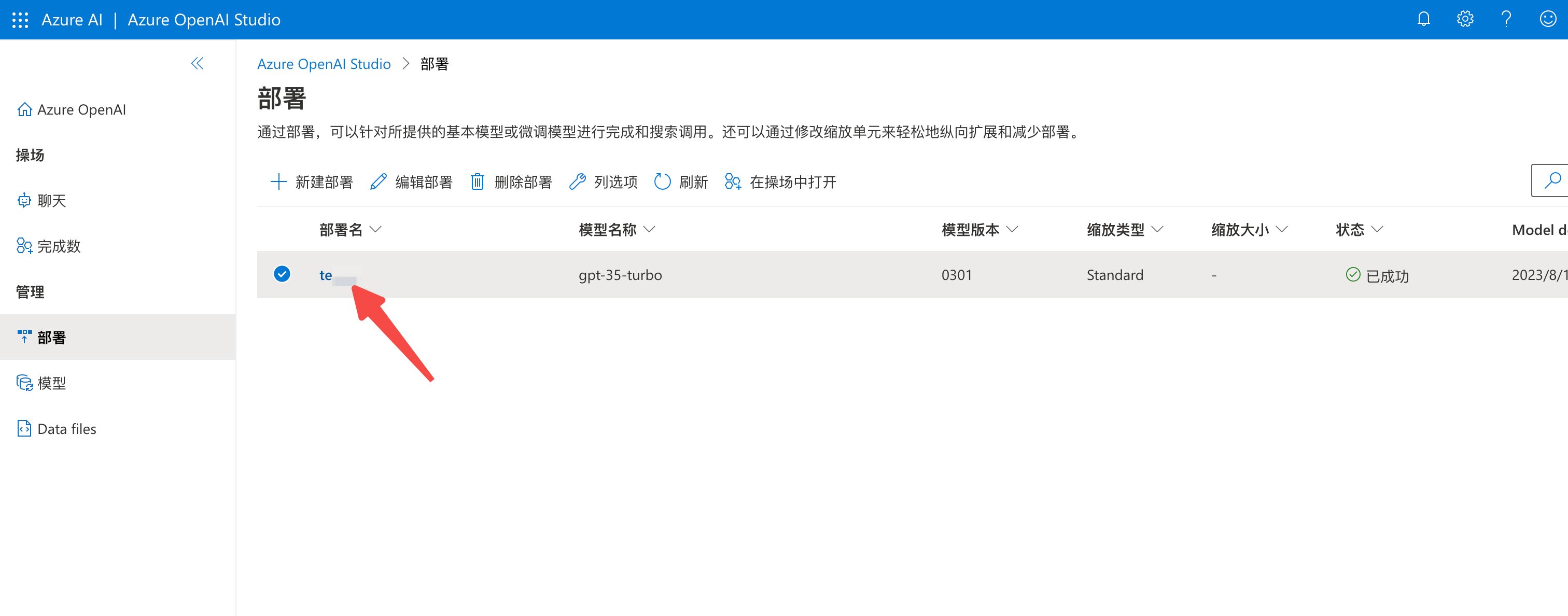
Task: Open 列选项 column options
Action: tap(603, 182)
